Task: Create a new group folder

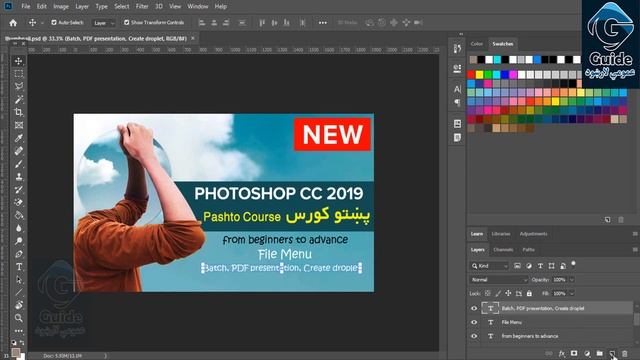Action: (x=599, y=353)
